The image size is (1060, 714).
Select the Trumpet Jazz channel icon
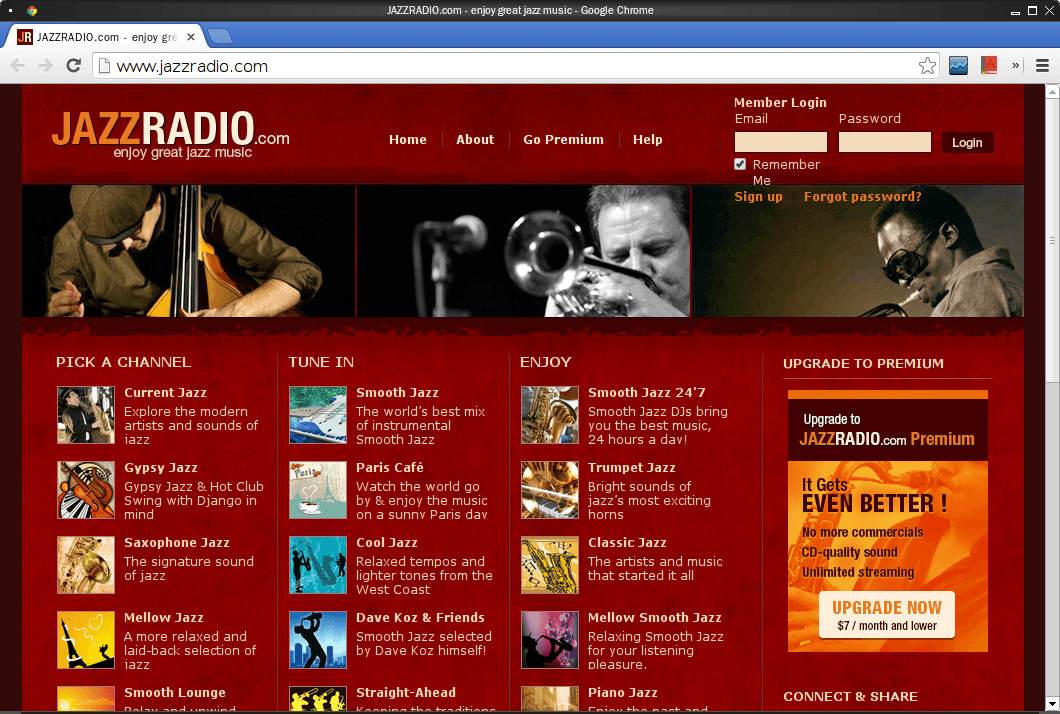[550, 490]
